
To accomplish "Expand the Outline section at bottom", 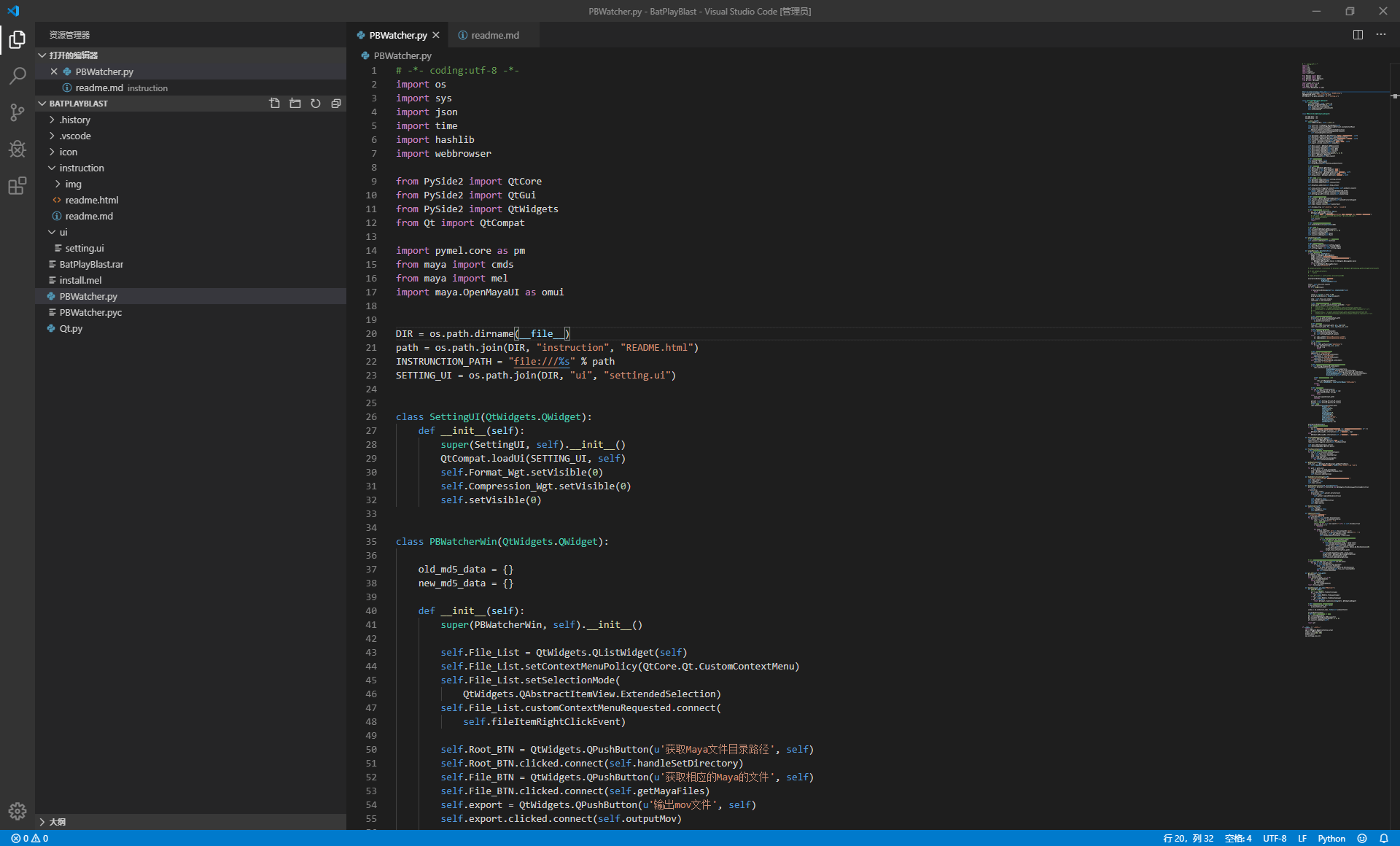I will 190,822.
